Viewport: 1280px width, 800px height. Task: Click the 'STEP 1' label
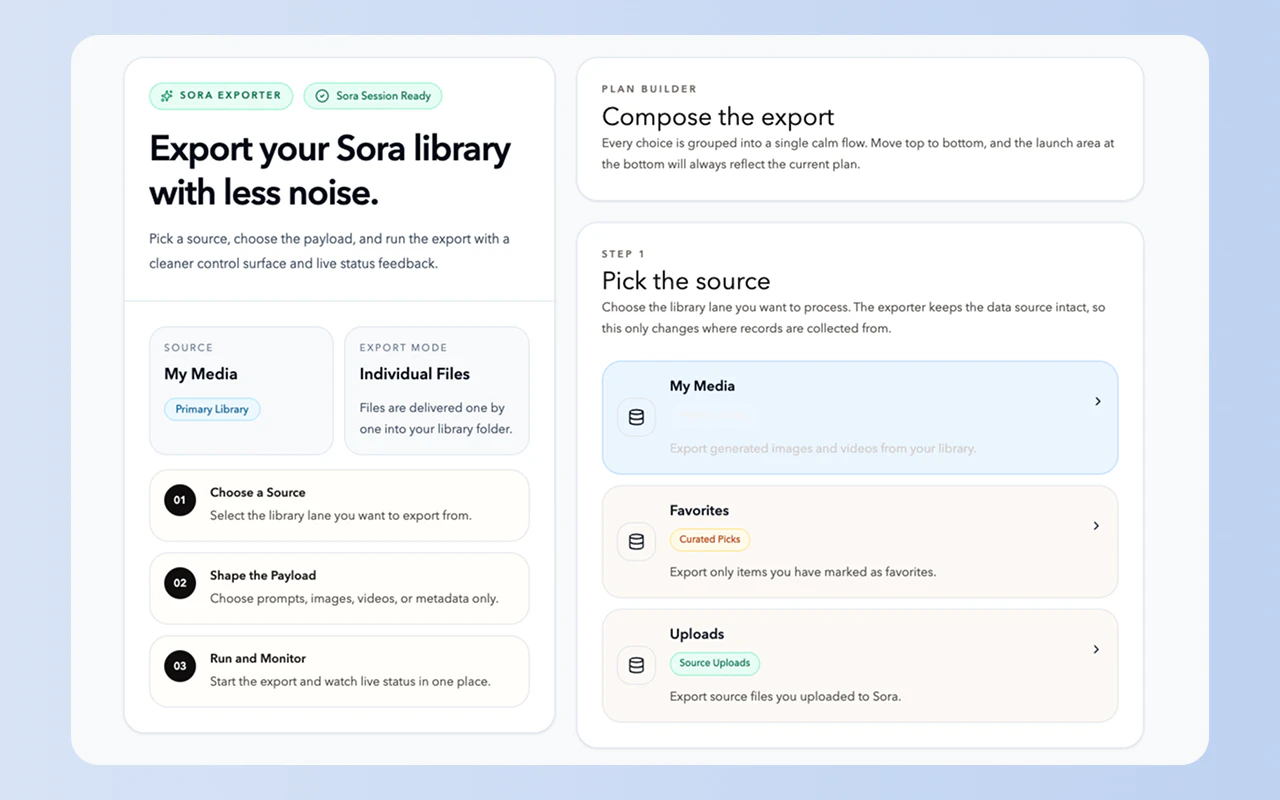(x=623, y=254)
